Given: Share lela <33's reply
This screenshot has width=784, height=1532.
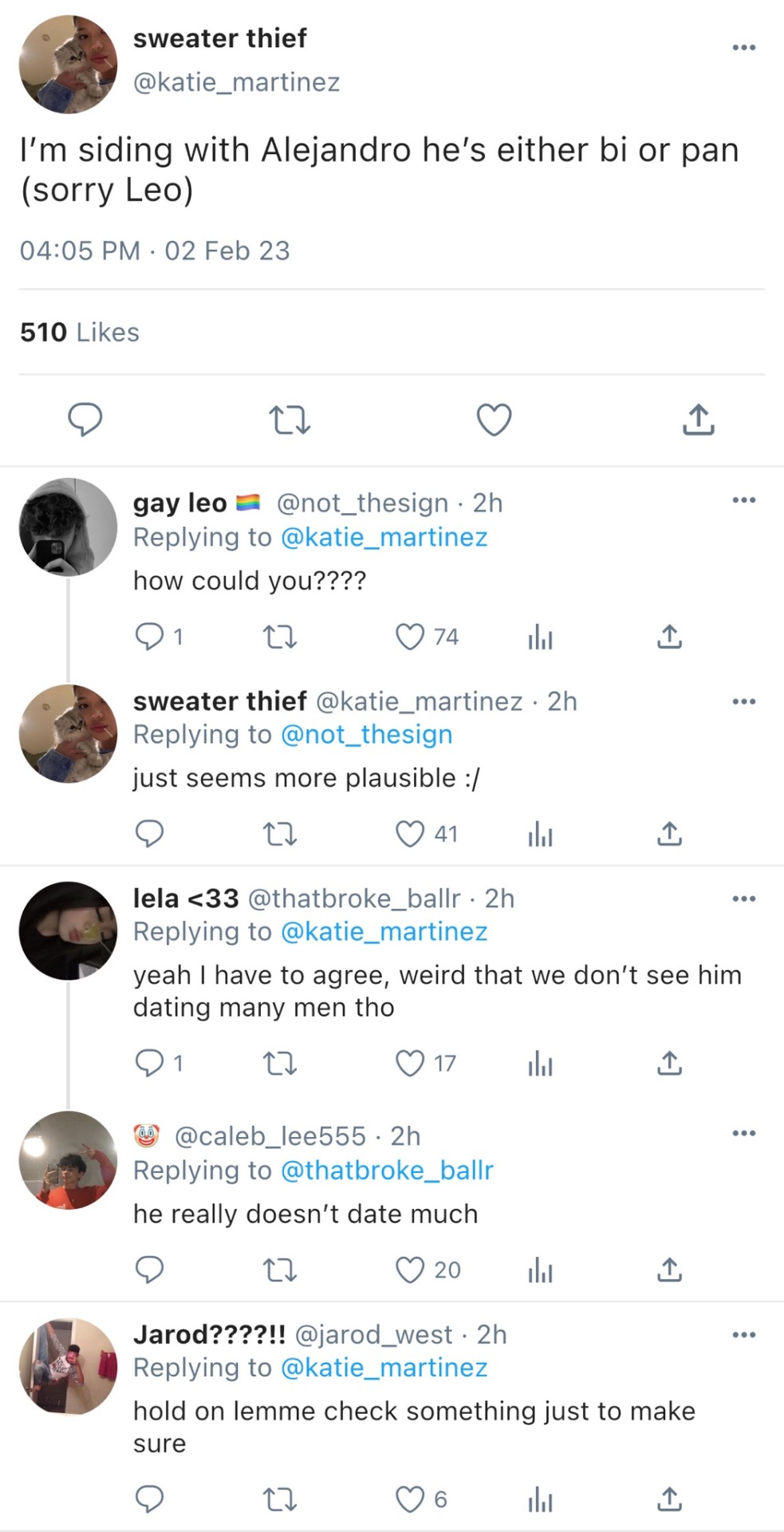Looking at the screenshot, I should 669,1063.
